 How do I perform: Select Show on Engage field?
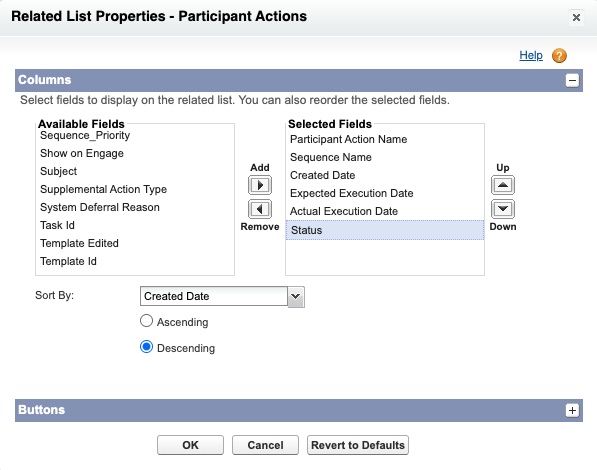click(x=135, y=153)
